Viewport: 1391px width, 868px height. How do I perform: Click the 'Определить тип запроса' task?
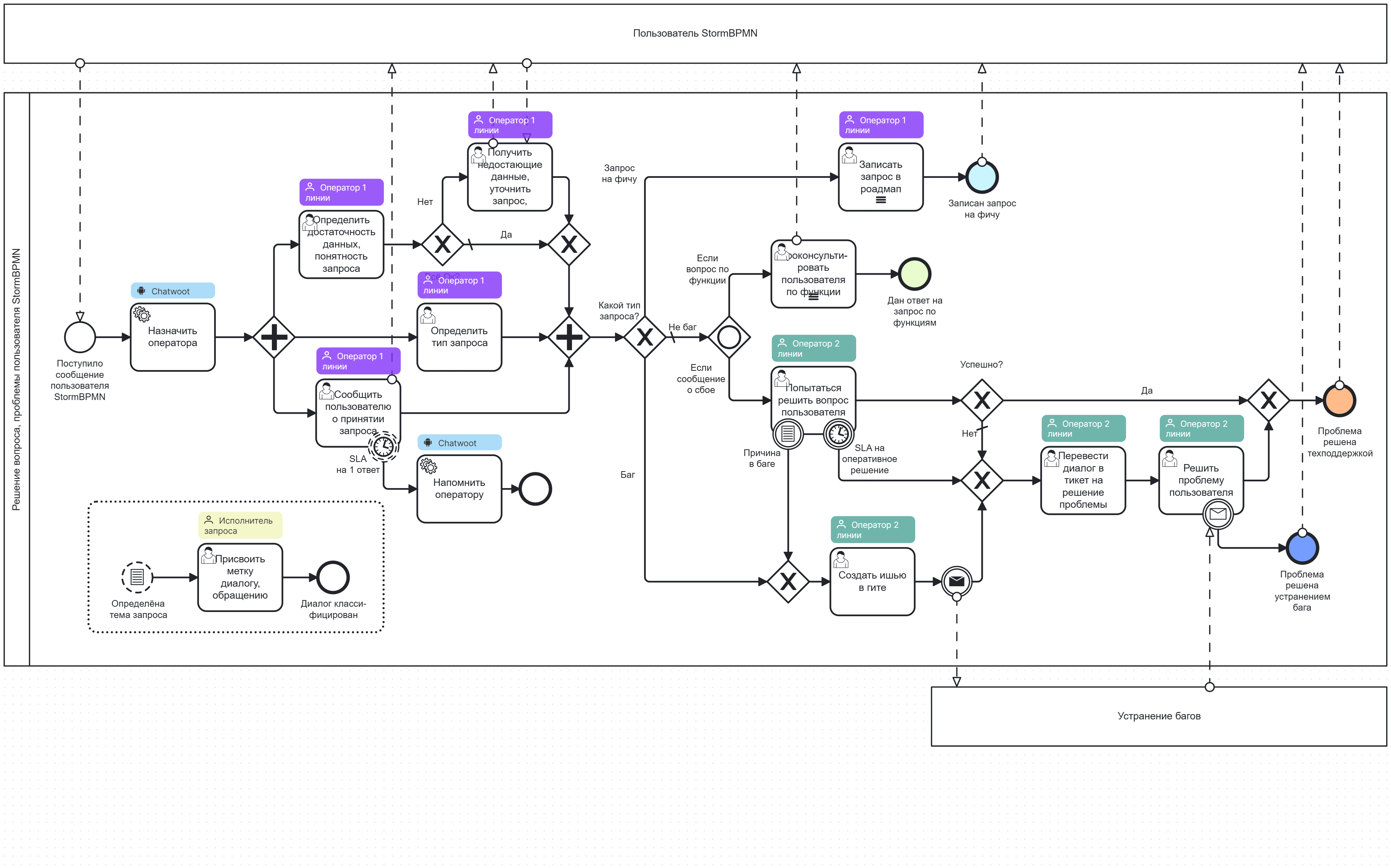coord(459,338)
